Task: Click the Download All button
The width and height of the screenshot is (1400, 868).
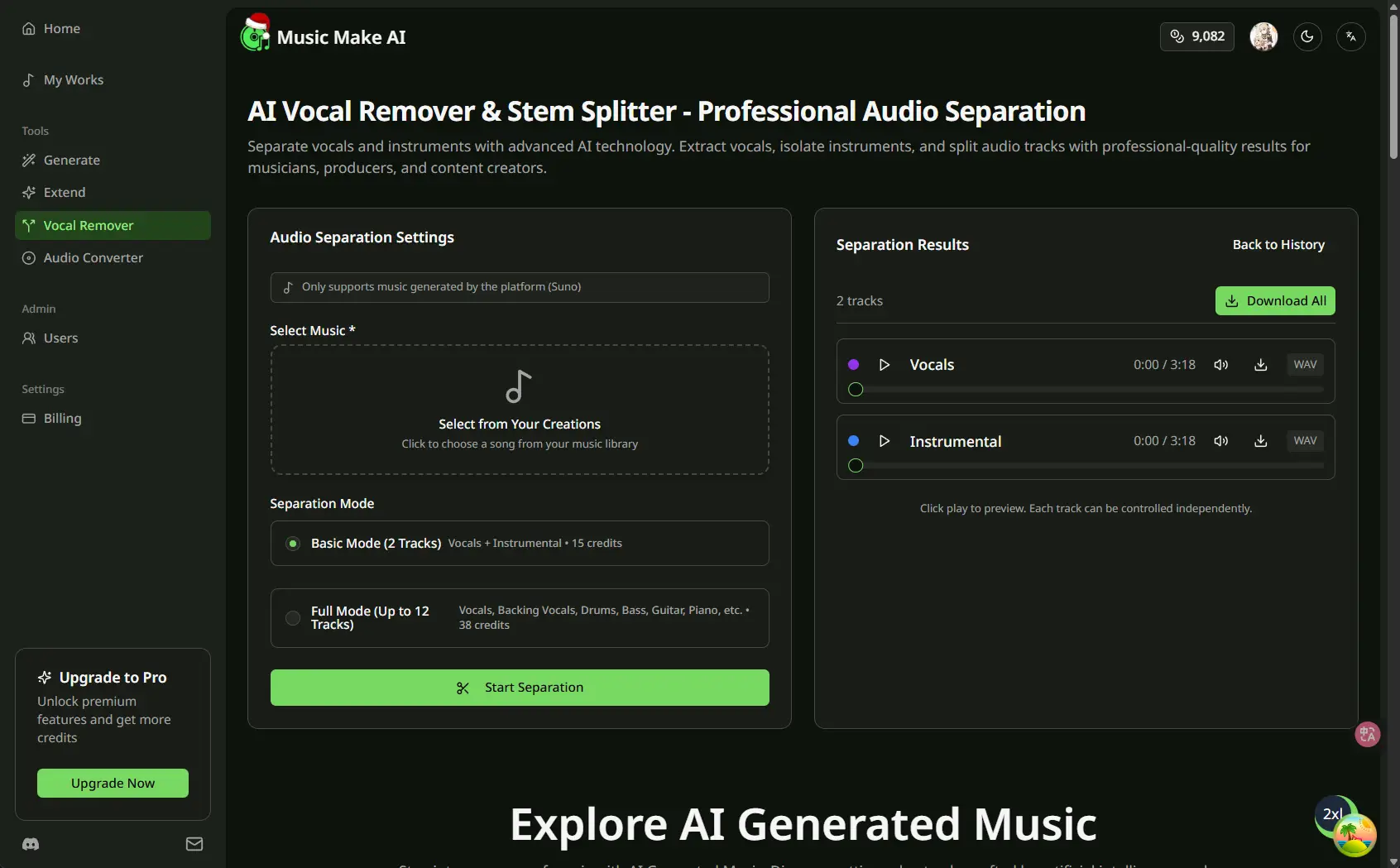Action: pos(1274,301)
